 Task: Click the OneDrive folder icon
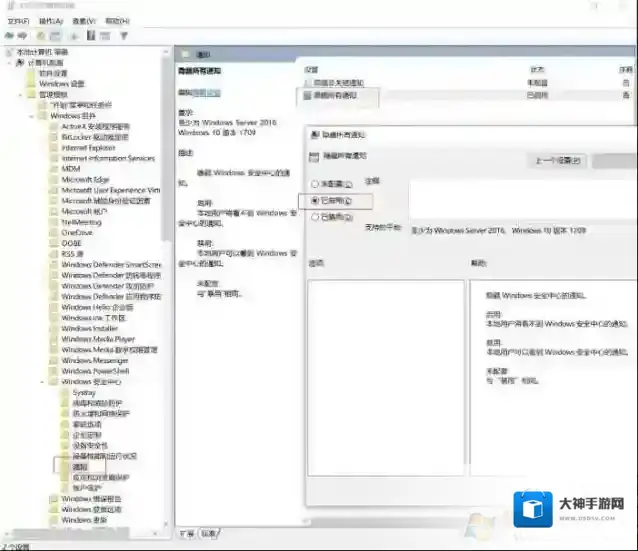coord(54,233)
